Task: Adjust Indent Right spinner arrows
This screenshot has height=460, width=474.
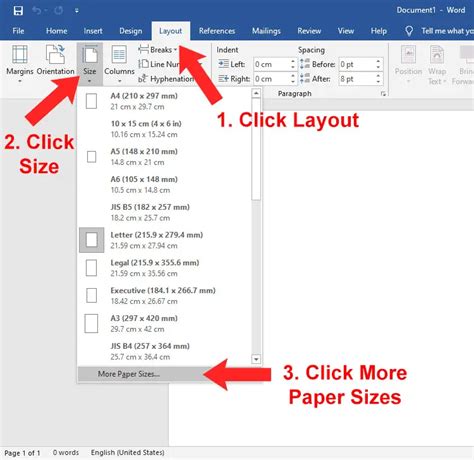Action: click(x=293, y=79)
